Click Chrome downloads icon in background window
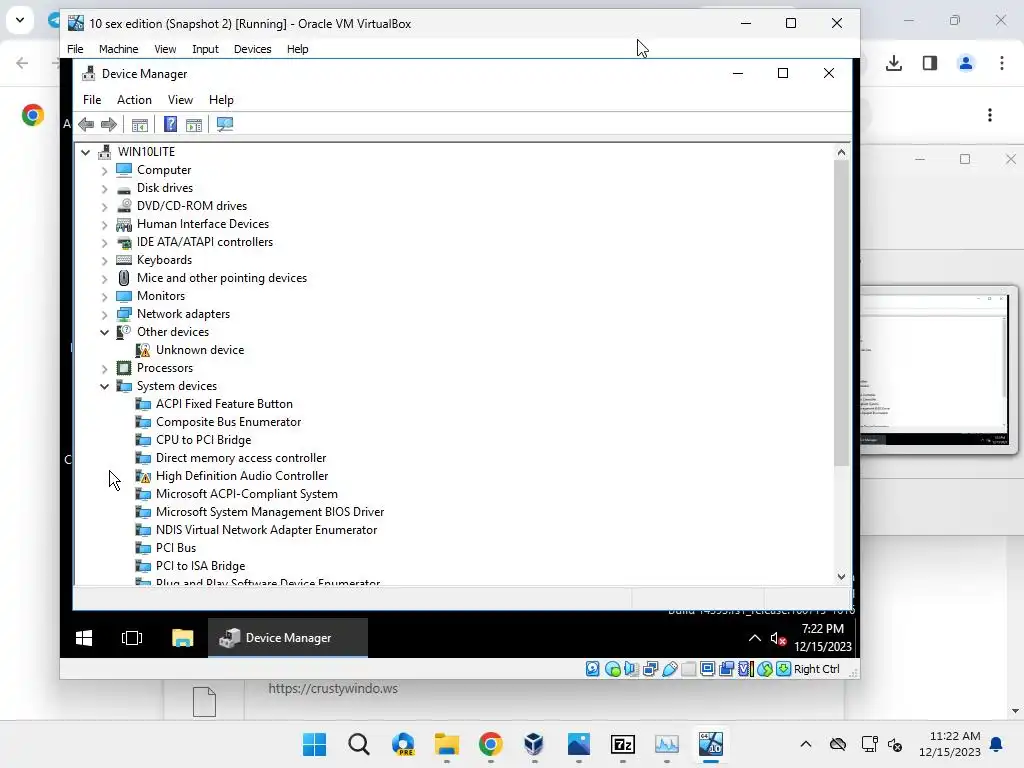This screenshot has height=768, width=1024. click(x=894, y=63)
